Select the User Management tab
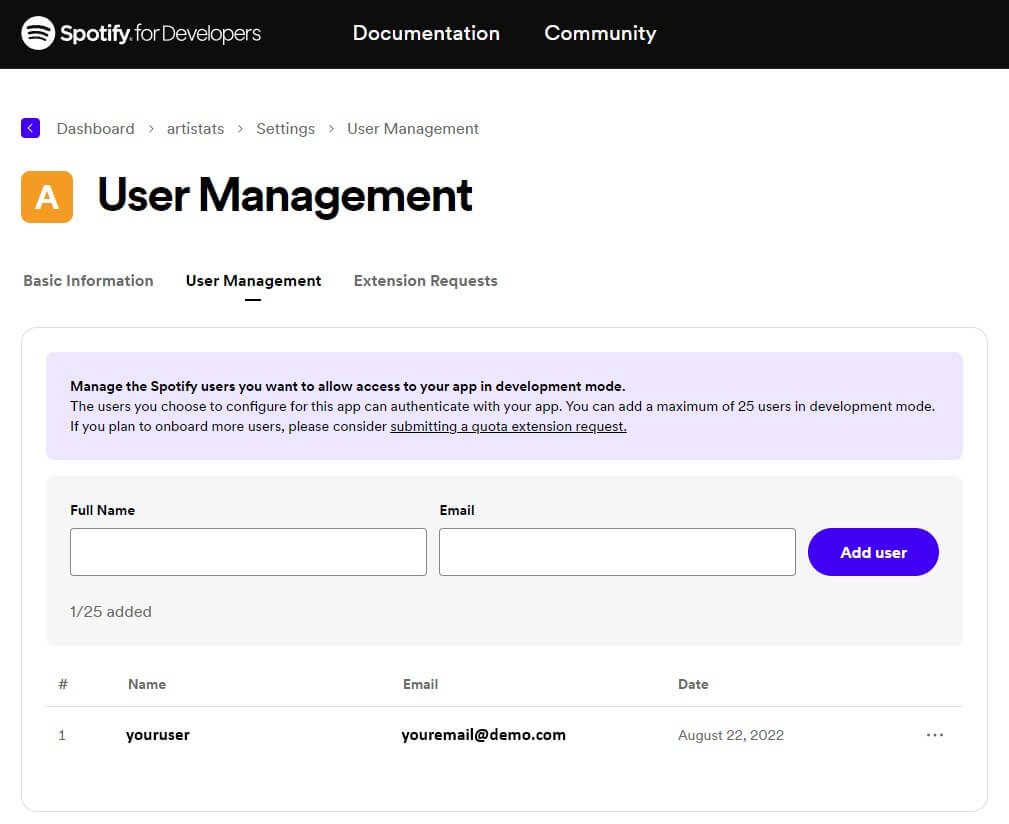Image resolution: width=1009 pixels, height=824 pixels. pos(253,281)
